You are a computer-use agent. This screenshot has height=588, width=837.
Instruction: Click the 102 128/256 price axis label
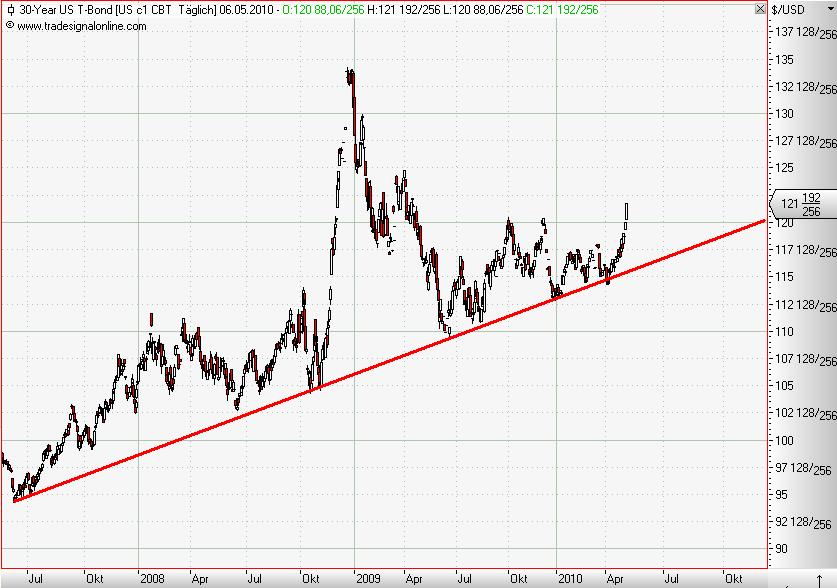click(x=806, y=414)
